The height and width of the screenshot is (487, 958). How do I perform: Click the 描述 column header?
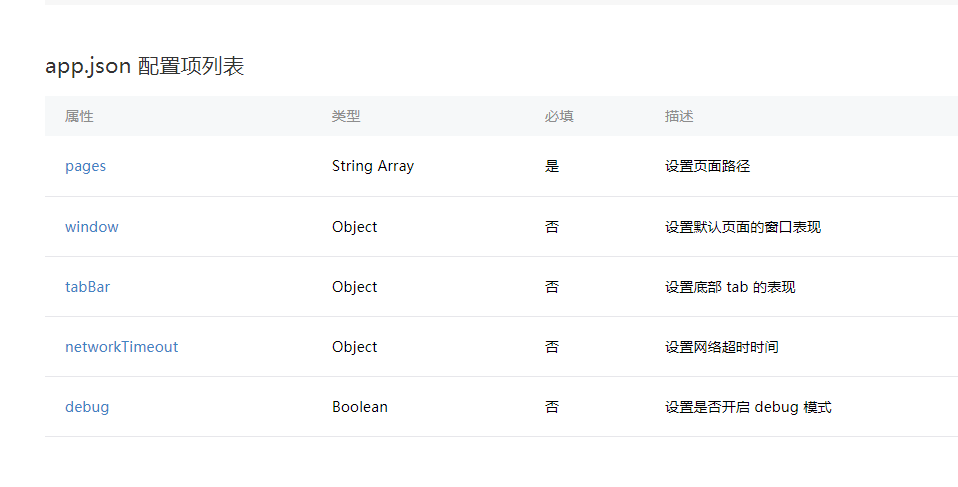point(679,116)
